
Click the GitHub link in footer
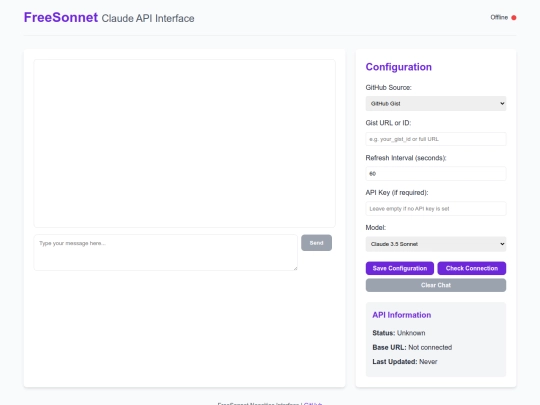[x=313, y=404]
